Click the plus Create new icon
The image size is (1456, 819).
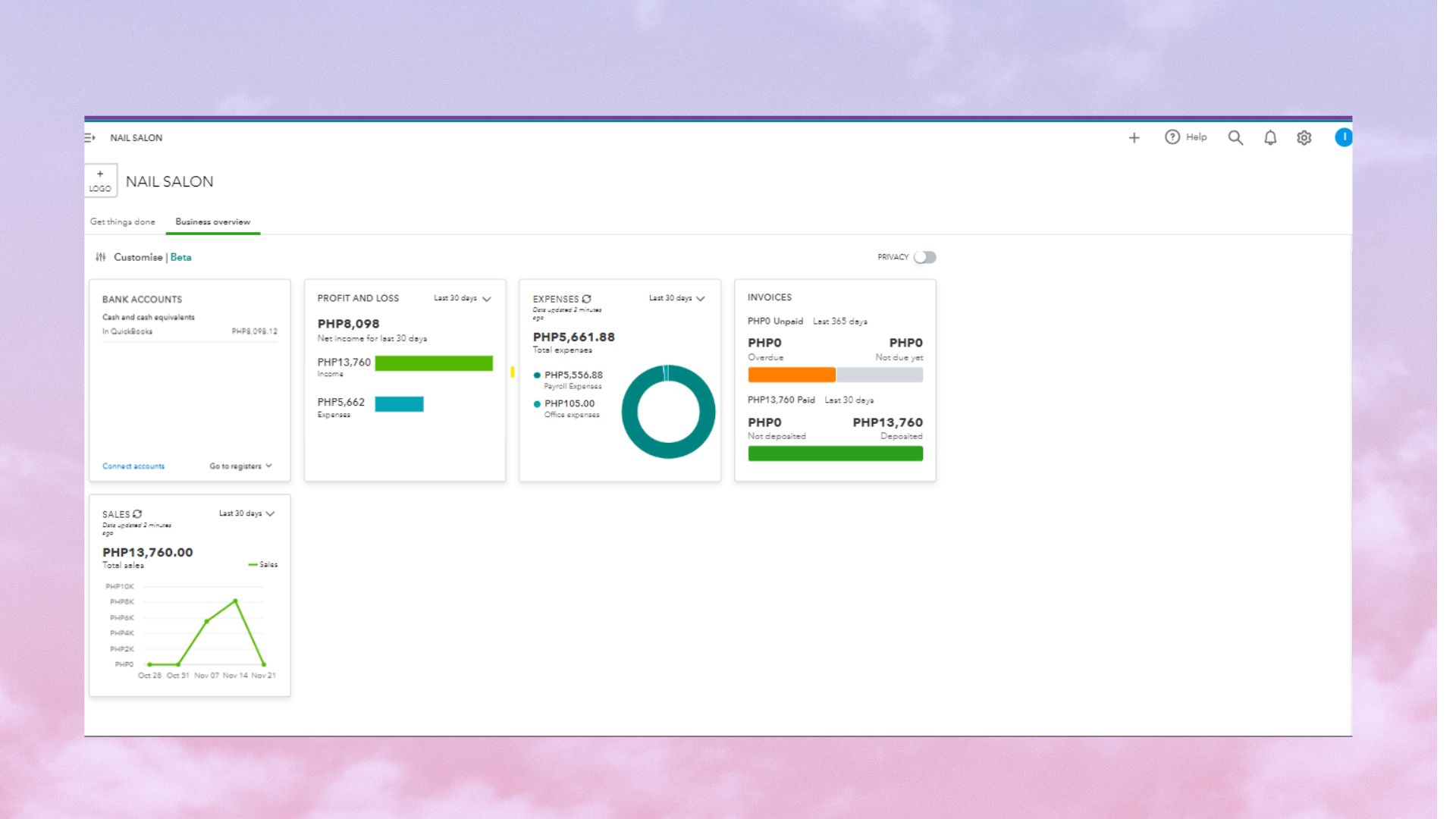tap(1134, 138)
